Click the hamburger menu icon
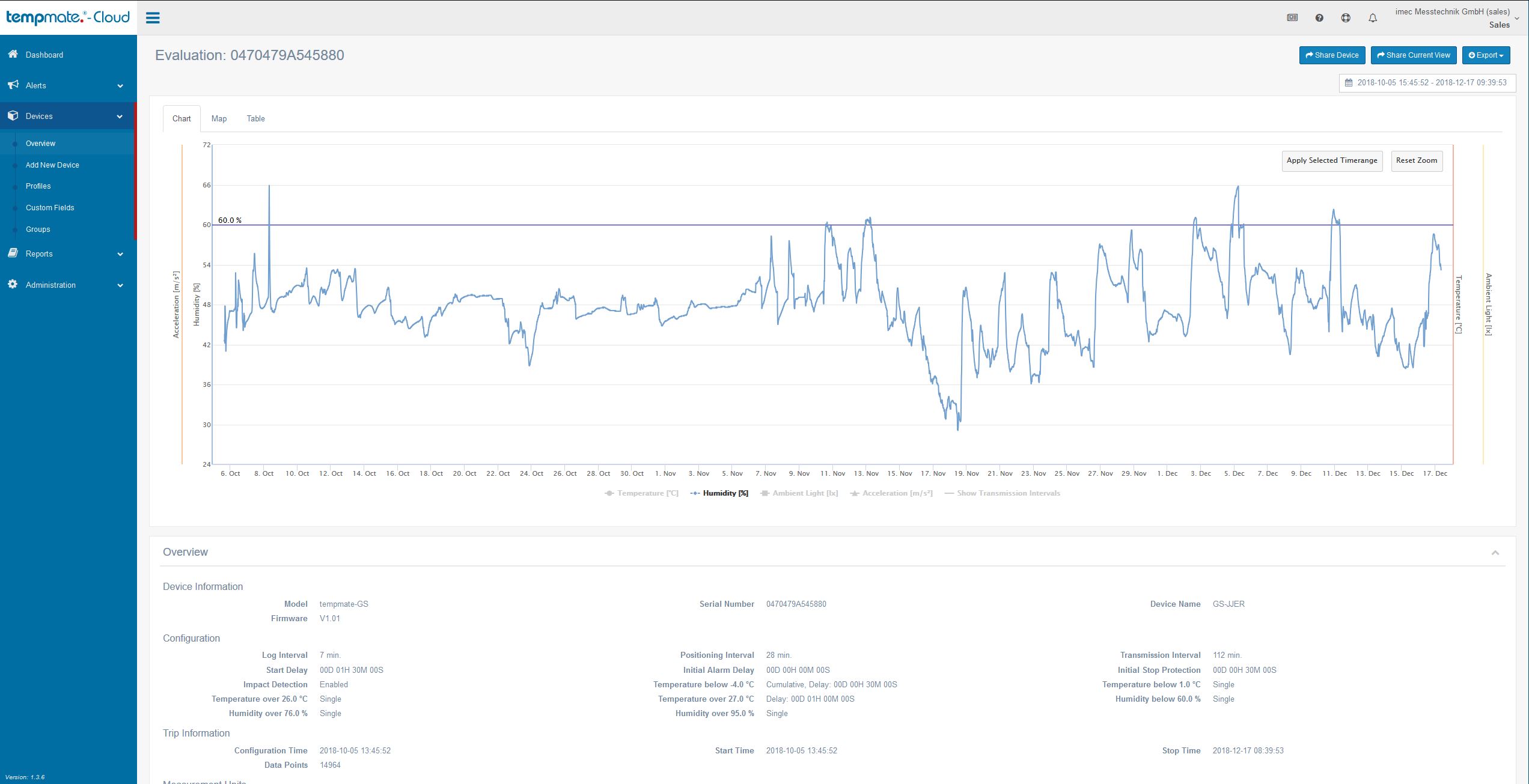 (x=153, y=17)
